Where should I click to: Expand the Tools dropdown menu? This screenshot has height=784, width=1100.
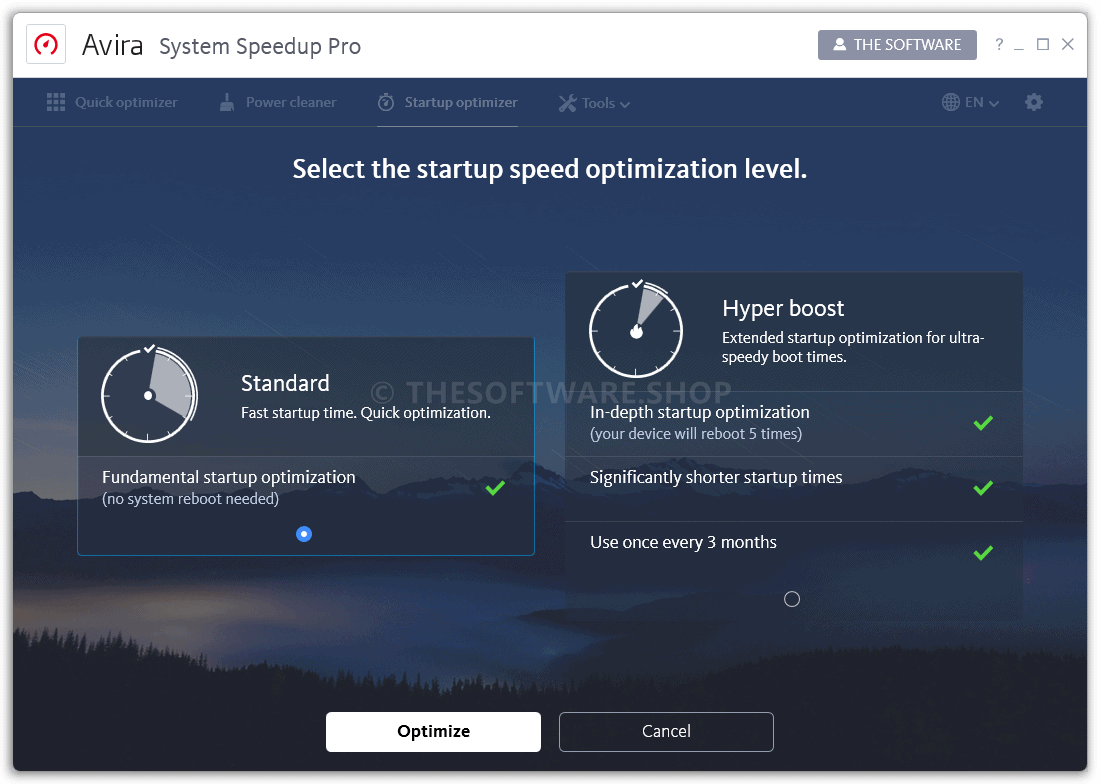[x=594, y=103]
